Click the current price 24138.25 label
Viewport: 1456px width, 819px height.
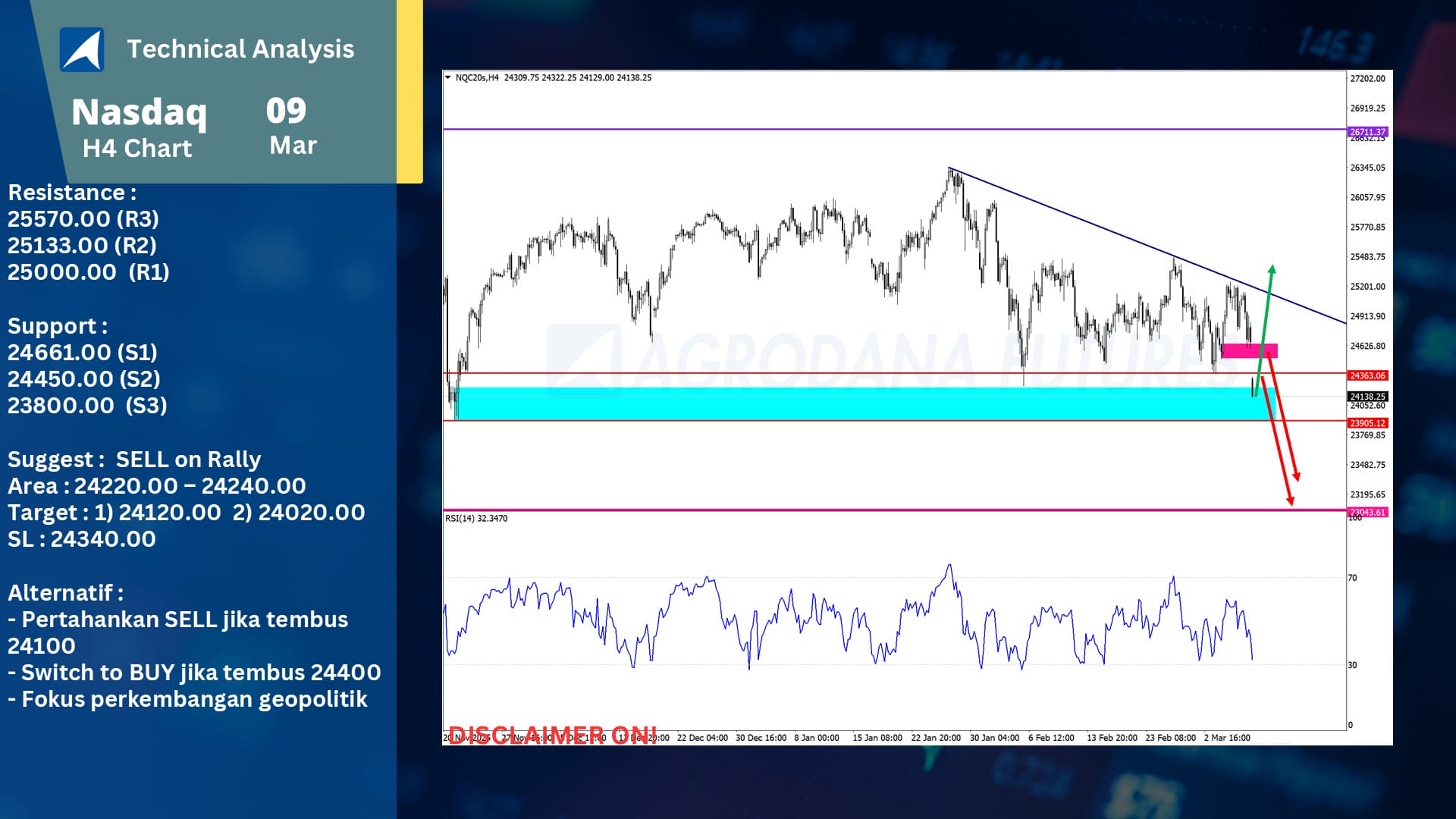click(1367, 397)
